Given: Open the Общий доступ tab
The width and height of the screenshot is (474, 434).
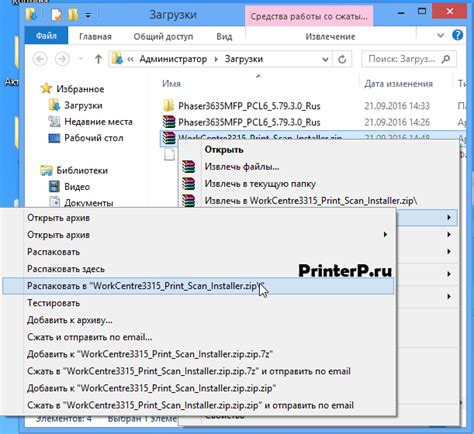Looking at the screenshot, I should pyautogui.click(x=163, y=36).
